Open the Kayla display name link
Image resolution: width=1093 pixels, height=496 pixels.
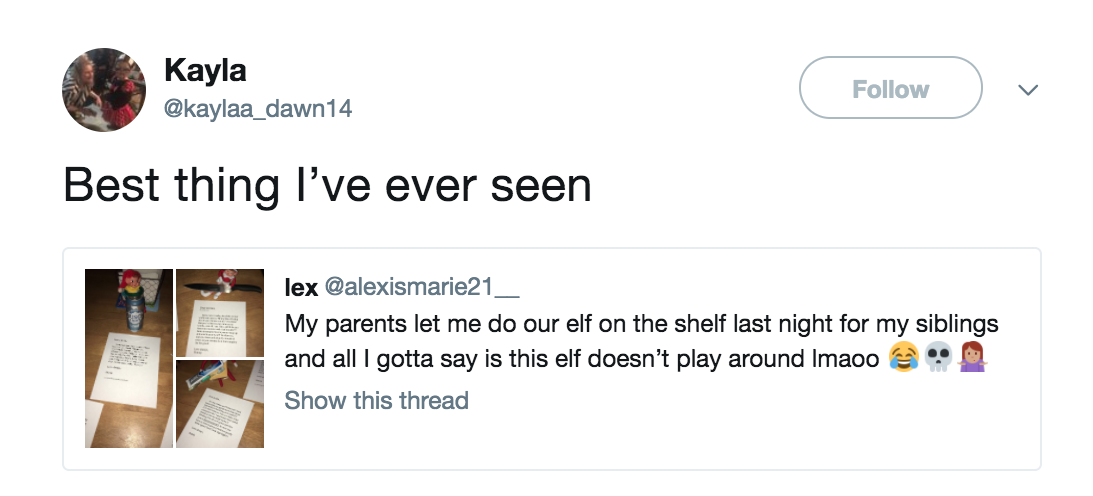(205, 70)
